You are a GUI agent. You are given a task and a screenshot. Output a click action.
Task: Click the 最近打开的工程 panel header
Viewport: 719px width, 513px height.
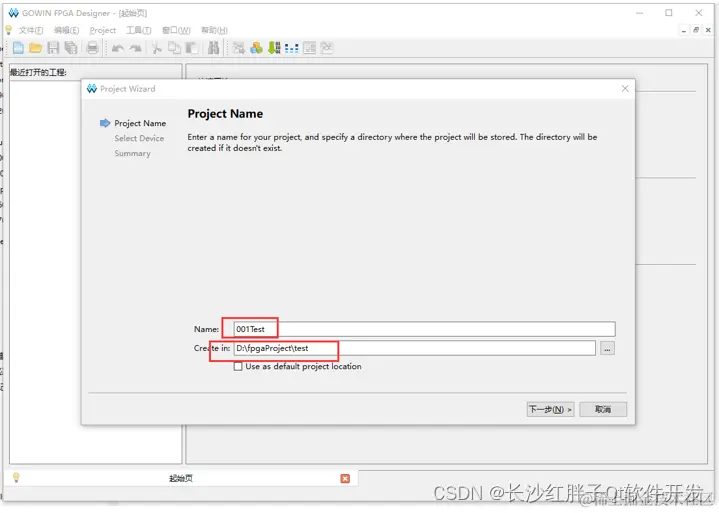pos(39,72)
